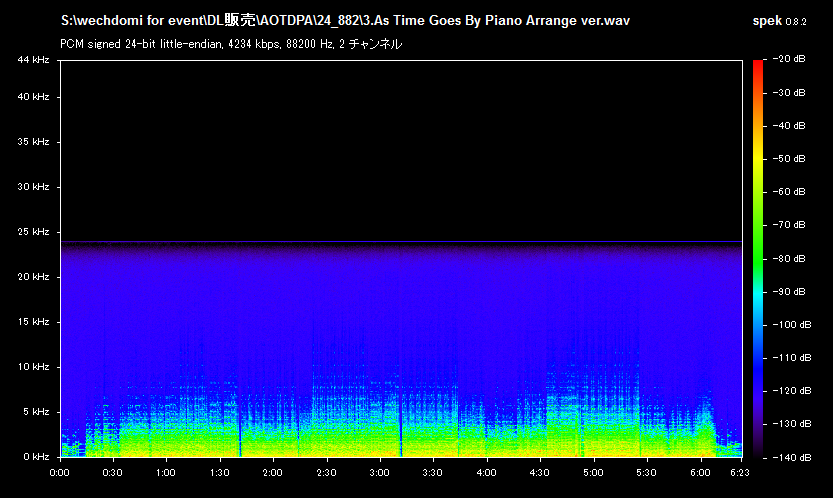Click the 4:00 time axis label
Viewport: 833px width, 498px height.
pyautogui.click(x=486, y=473)
